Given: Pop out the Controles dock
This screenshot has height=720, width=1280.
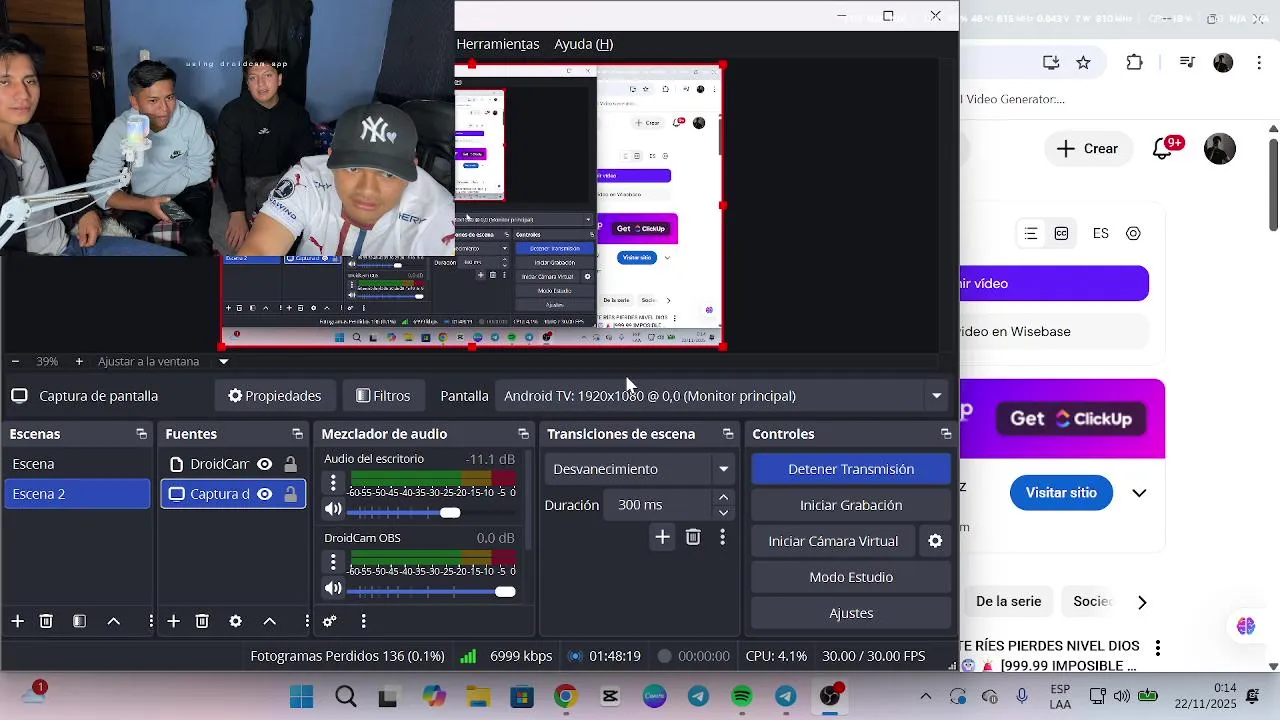Looking at the screenshot, I should tap(946, 434).
